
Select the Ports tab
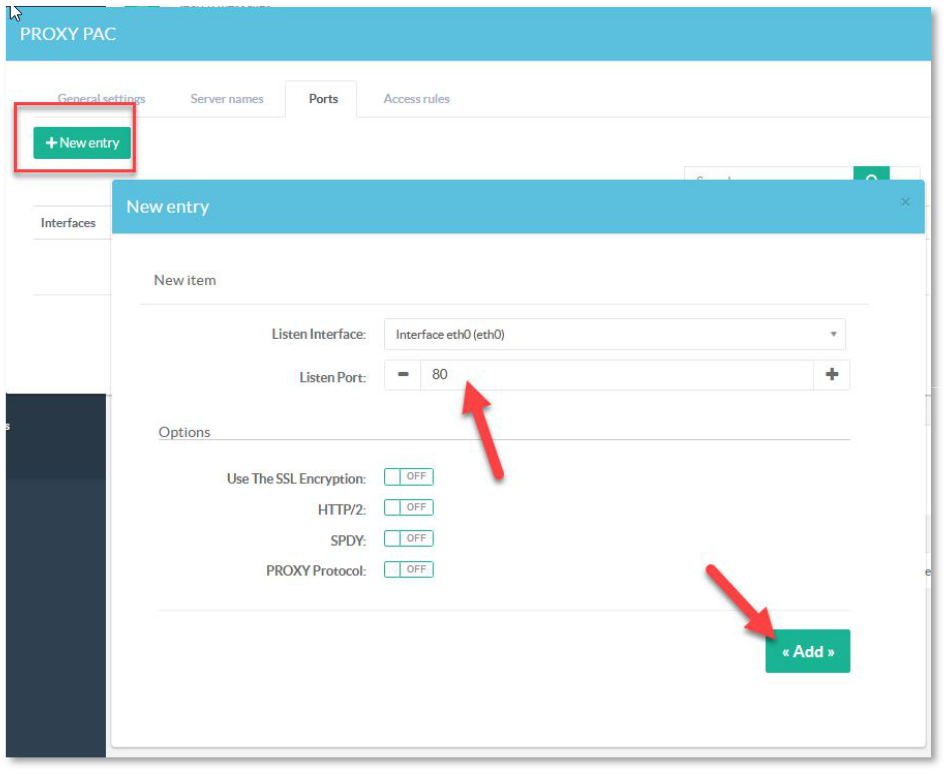click(x=323, y=99)
